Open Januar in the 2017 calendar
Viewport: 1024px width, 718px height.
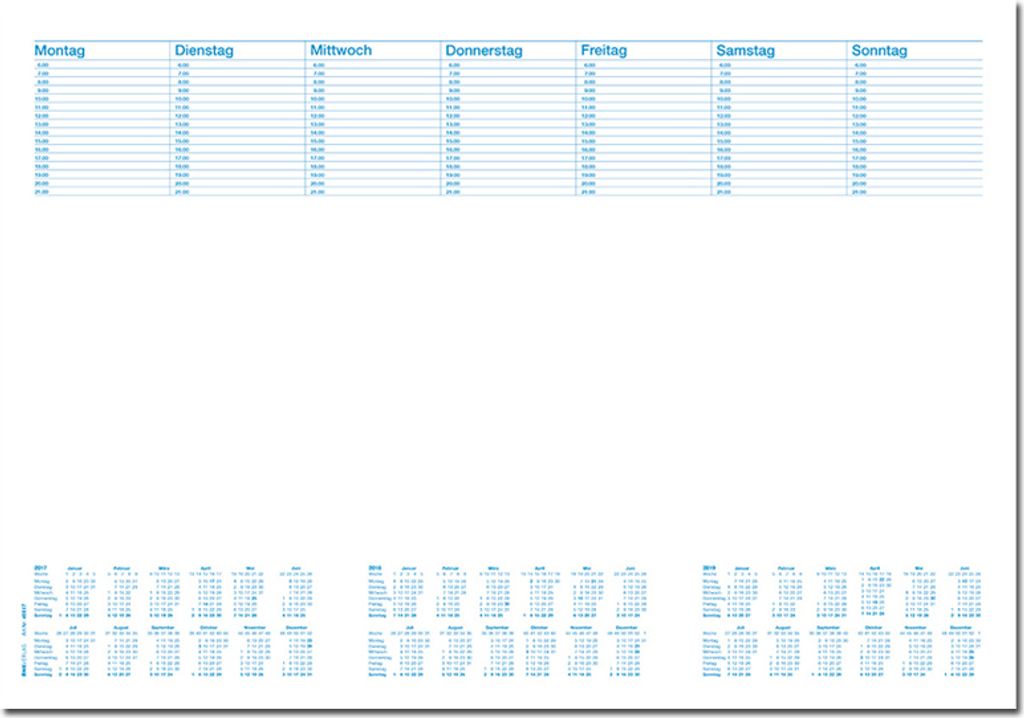pos(75,567)
